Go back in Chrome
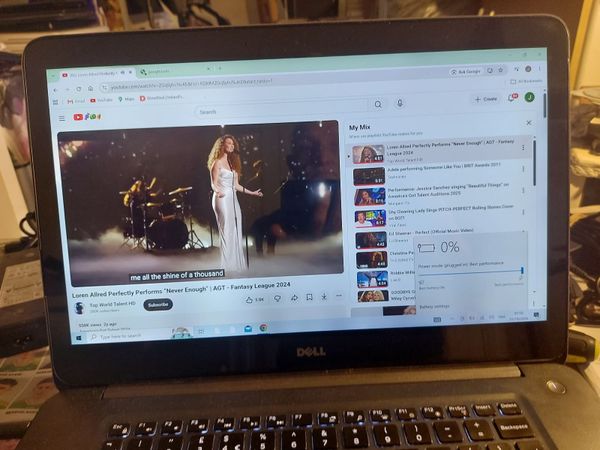The width and height of the screenshot is (600, 450). [x=56, y=90]
